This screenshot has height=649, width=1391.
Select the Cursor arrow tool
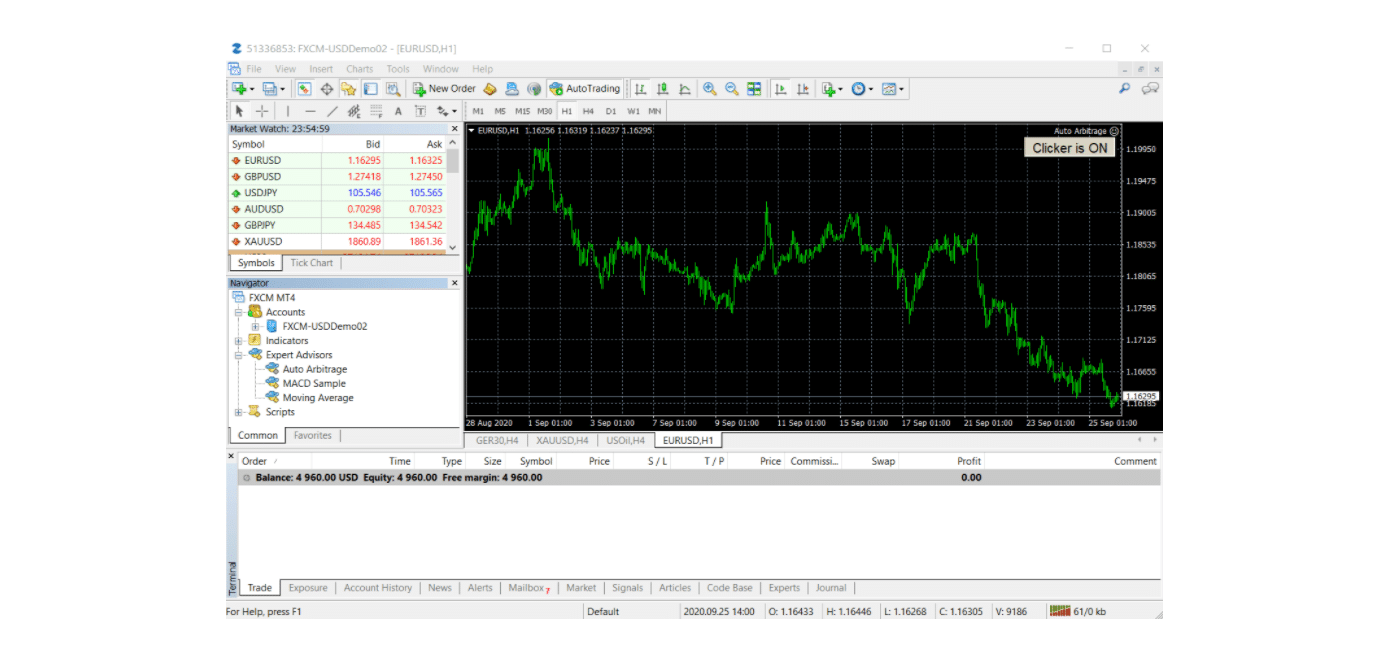point(240,111)
